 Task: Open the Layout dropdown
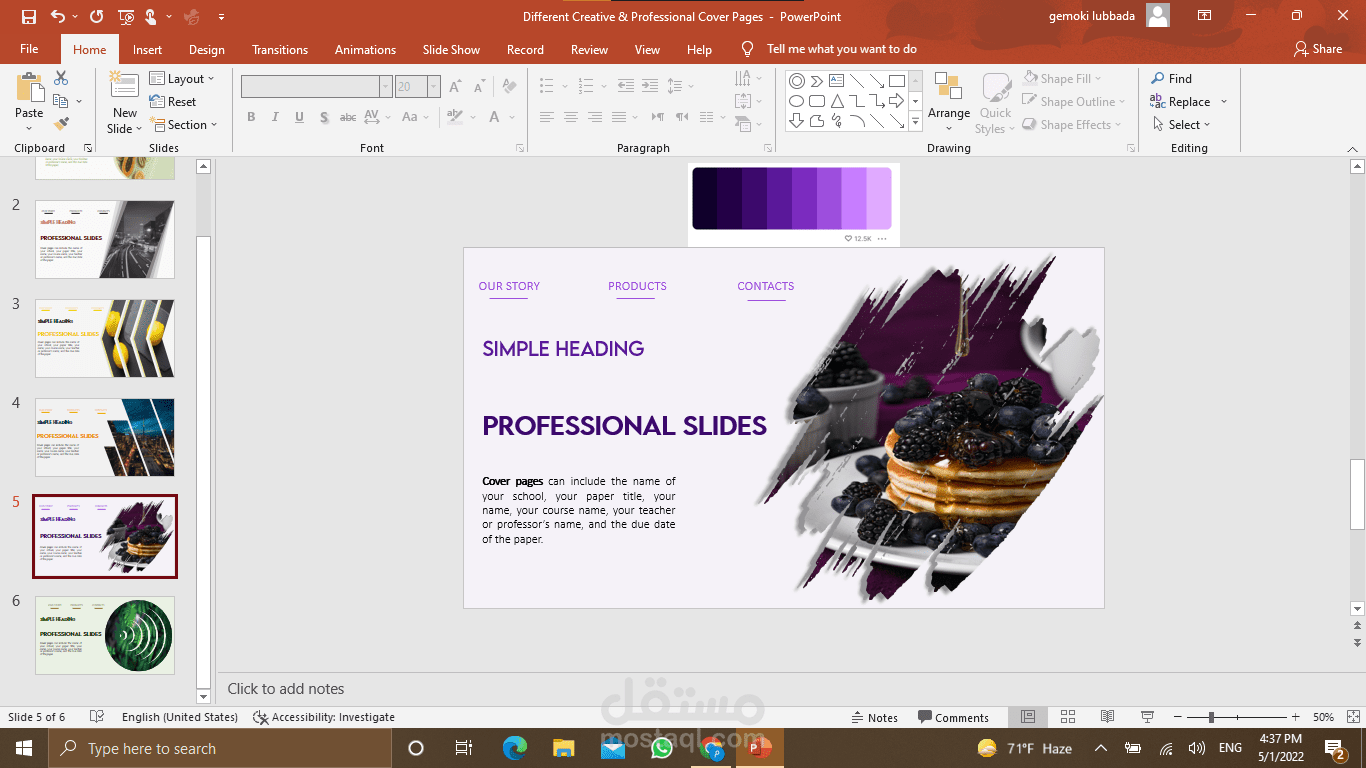tap(180, 79)
